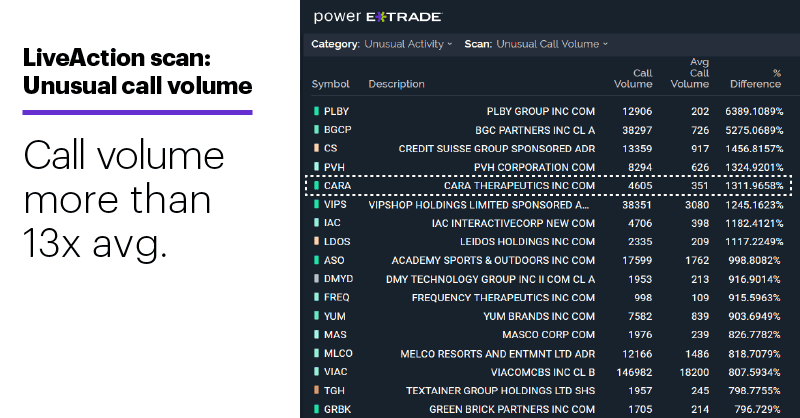Click YUM BRANDS INC COM description

tap(539, 316)
